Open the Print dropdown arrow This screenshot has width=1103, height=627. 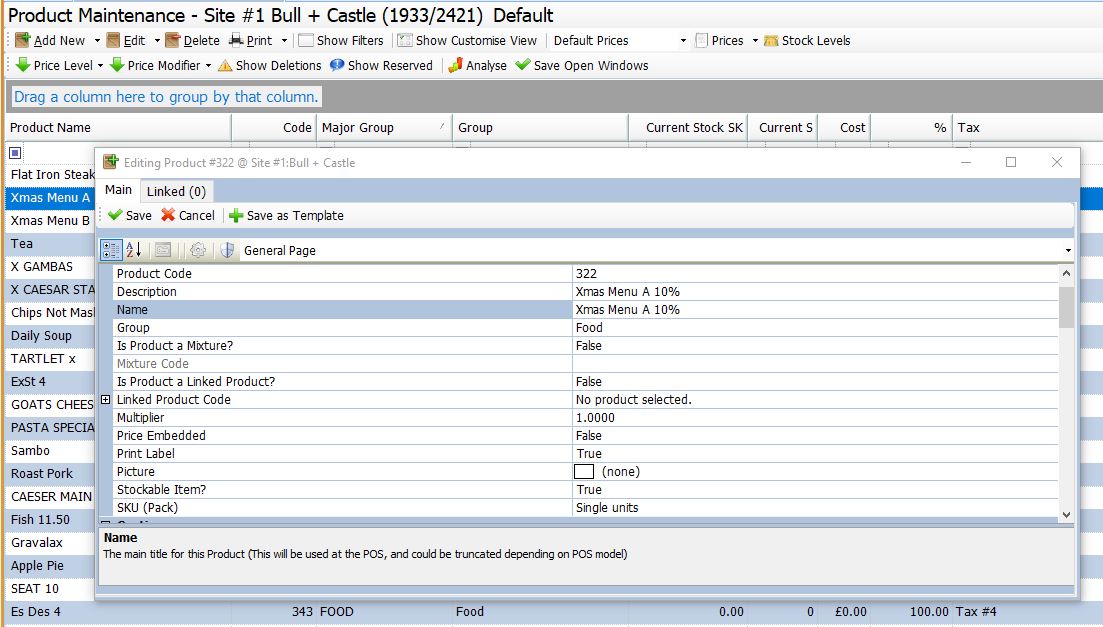coord(284,41)
